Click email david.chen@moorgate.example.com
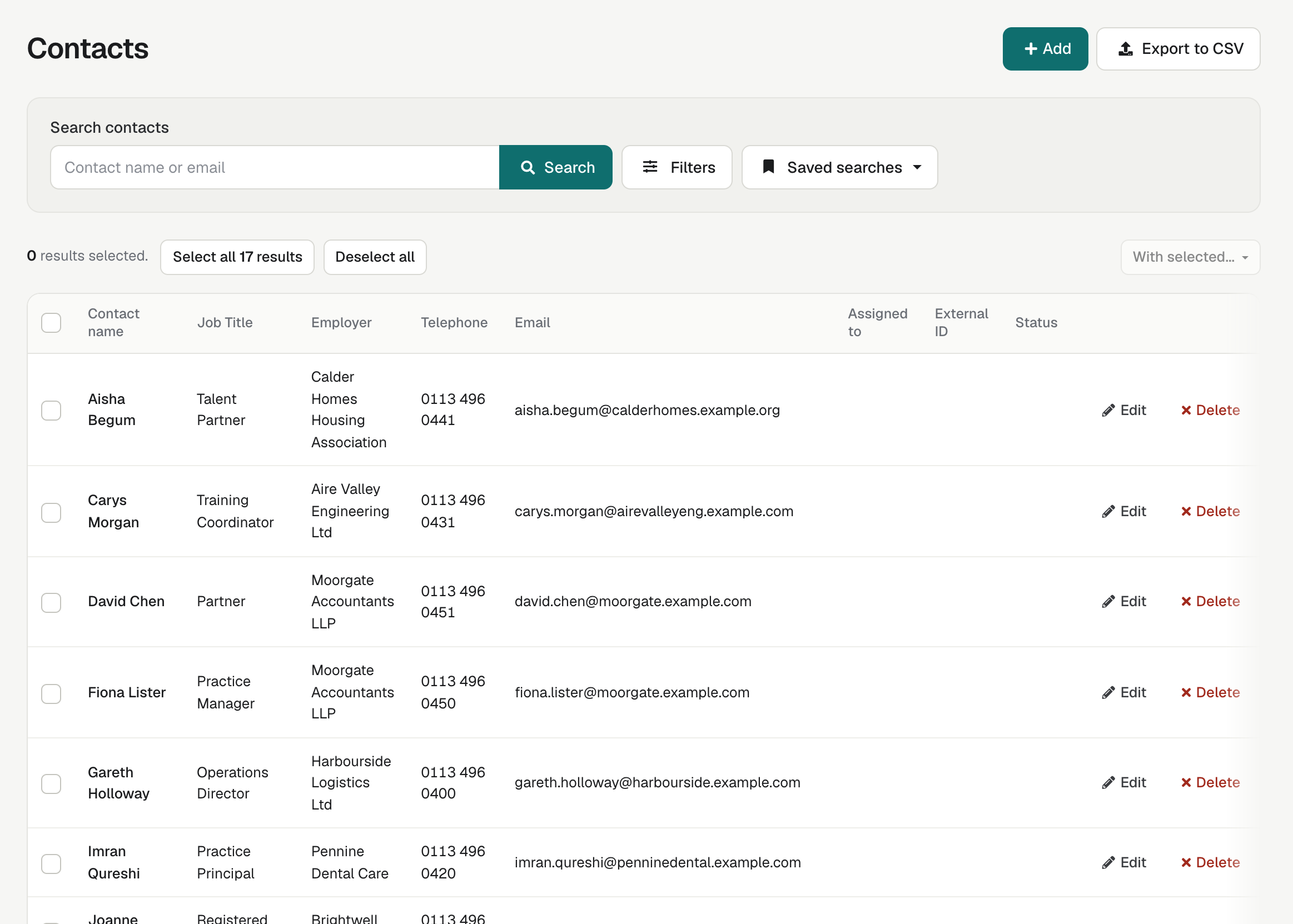1293x924 pixels. (633, 601)
